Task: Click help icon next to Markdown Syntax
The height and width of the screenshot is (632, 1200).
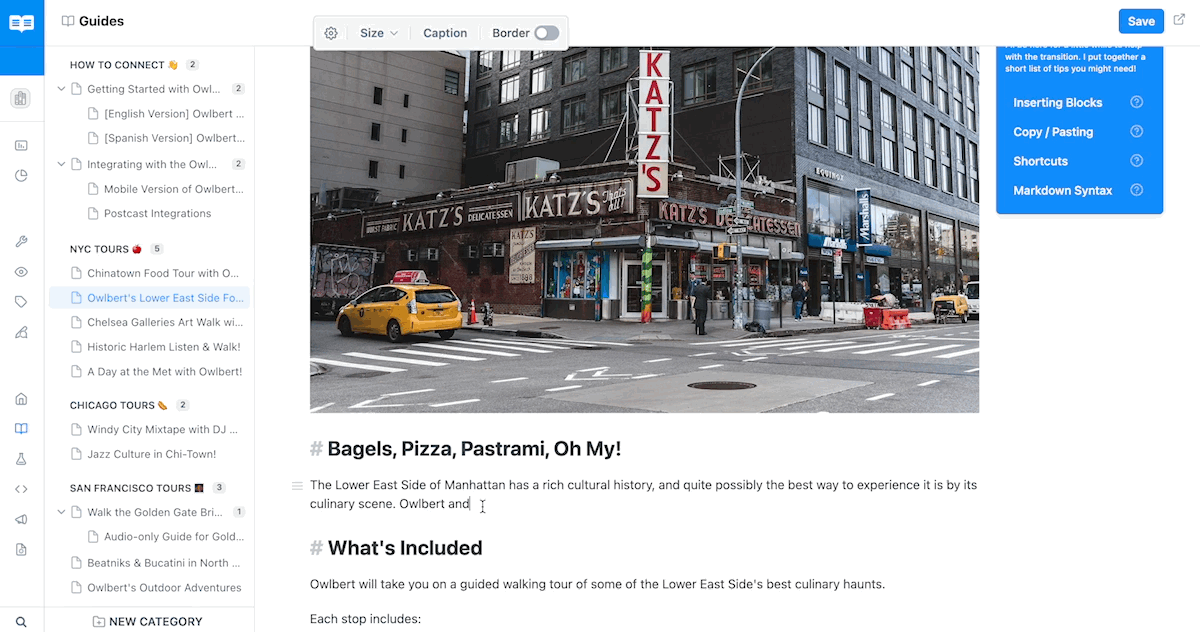Action: 1136,190
